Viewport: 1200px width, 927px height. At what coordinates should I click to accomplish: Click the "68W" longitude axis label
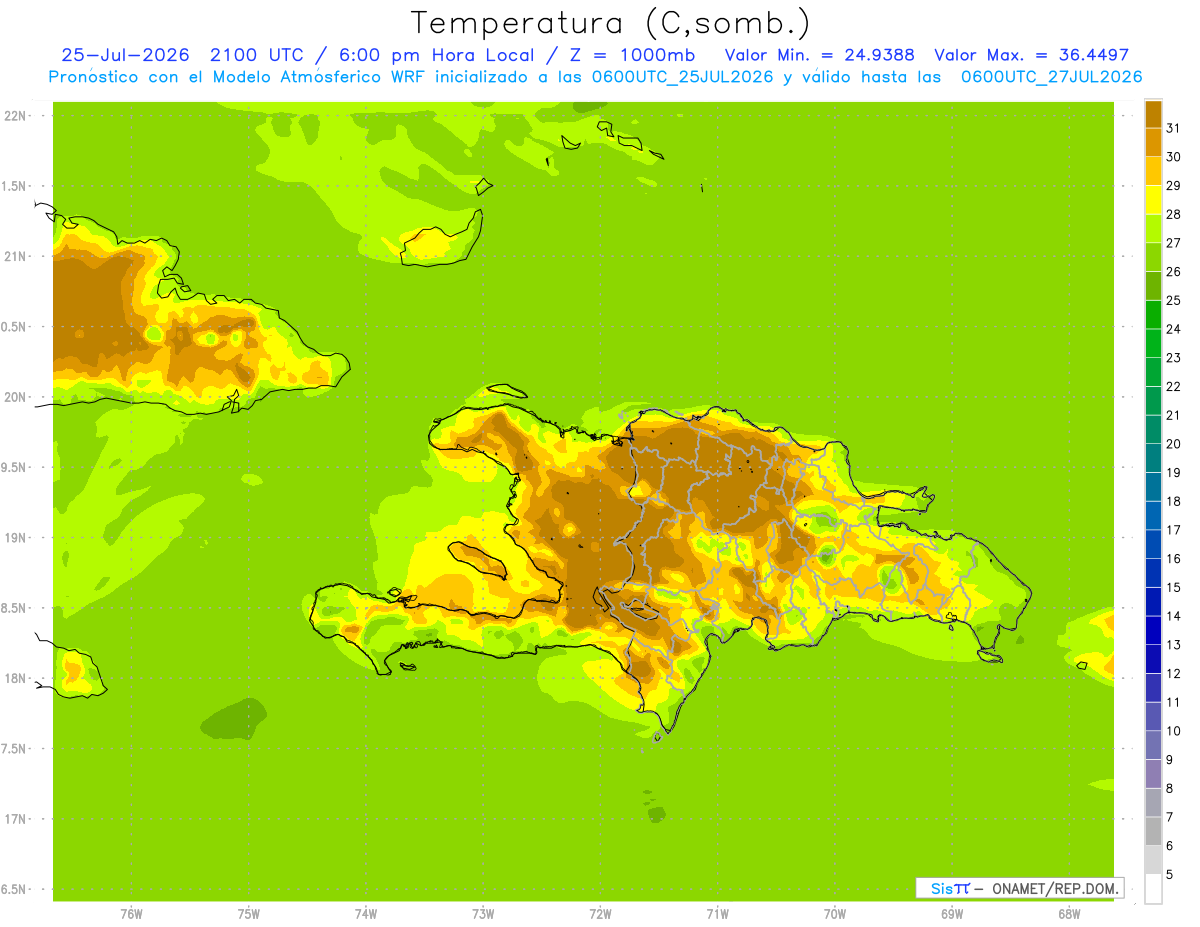tap(1069, 914)
